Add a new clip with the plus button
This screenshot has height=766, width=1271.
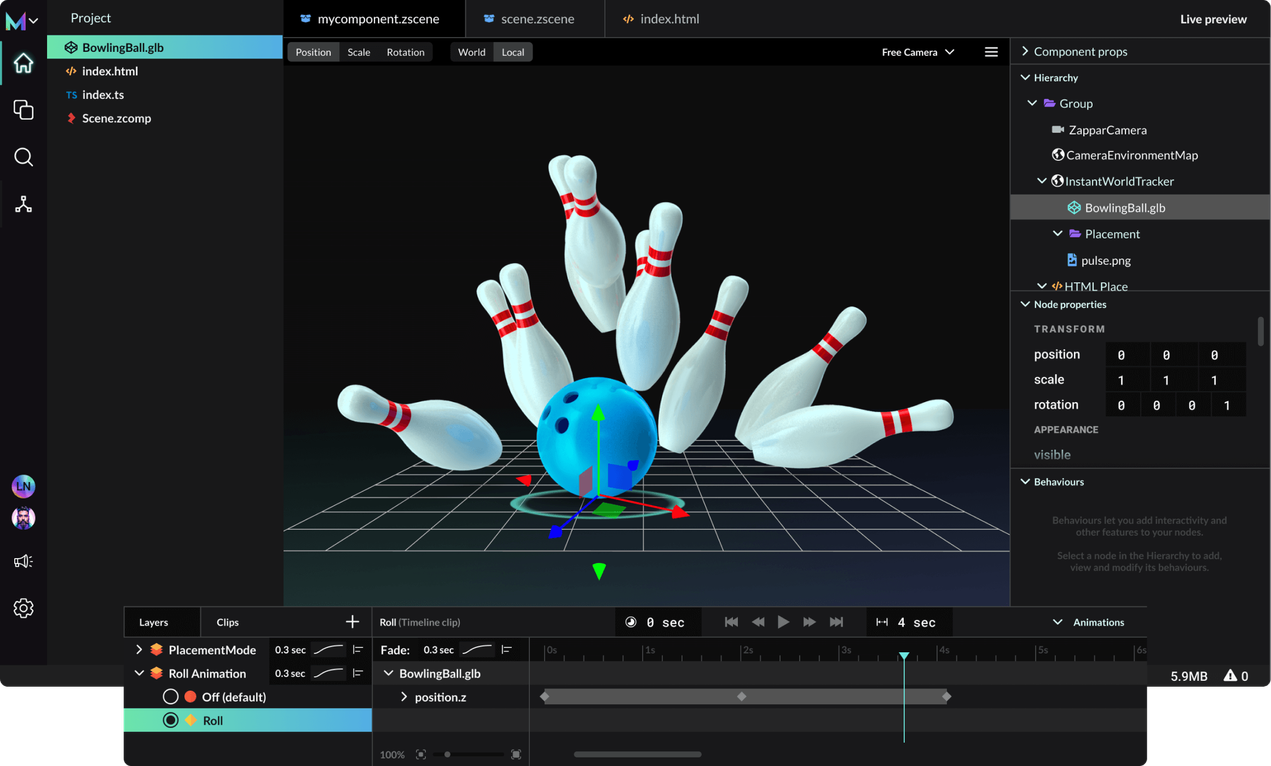[352, 621]
